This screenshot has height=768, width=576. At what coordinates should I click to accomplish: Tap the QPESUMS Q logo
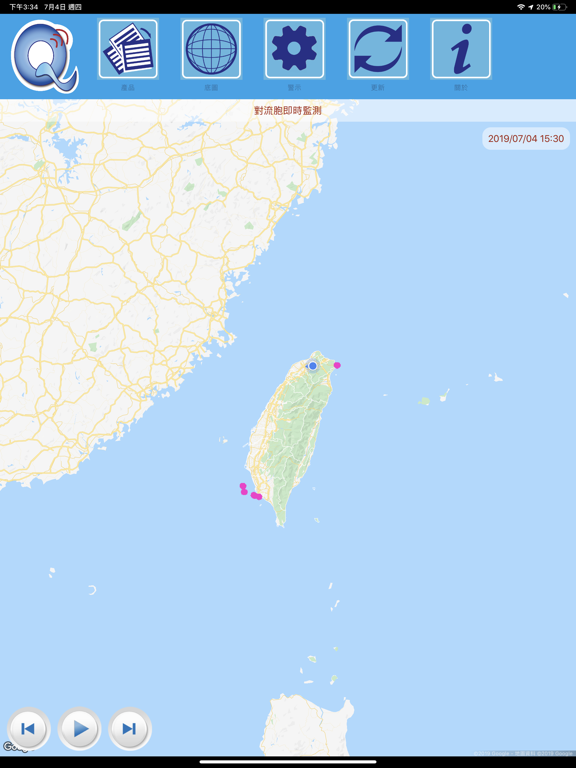(45, 56)
